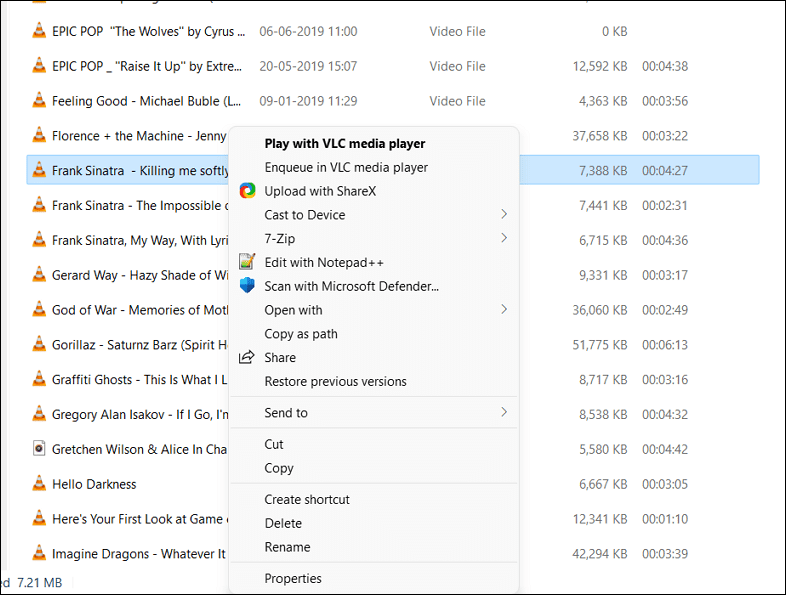Click the Notepad++ icon in context menu
Screen dimensions: 786x595
click(247, 262)
